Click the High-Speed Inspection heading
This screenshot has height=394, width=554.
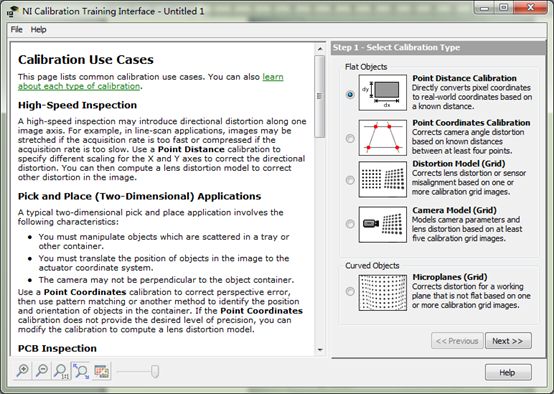(77, 105)
